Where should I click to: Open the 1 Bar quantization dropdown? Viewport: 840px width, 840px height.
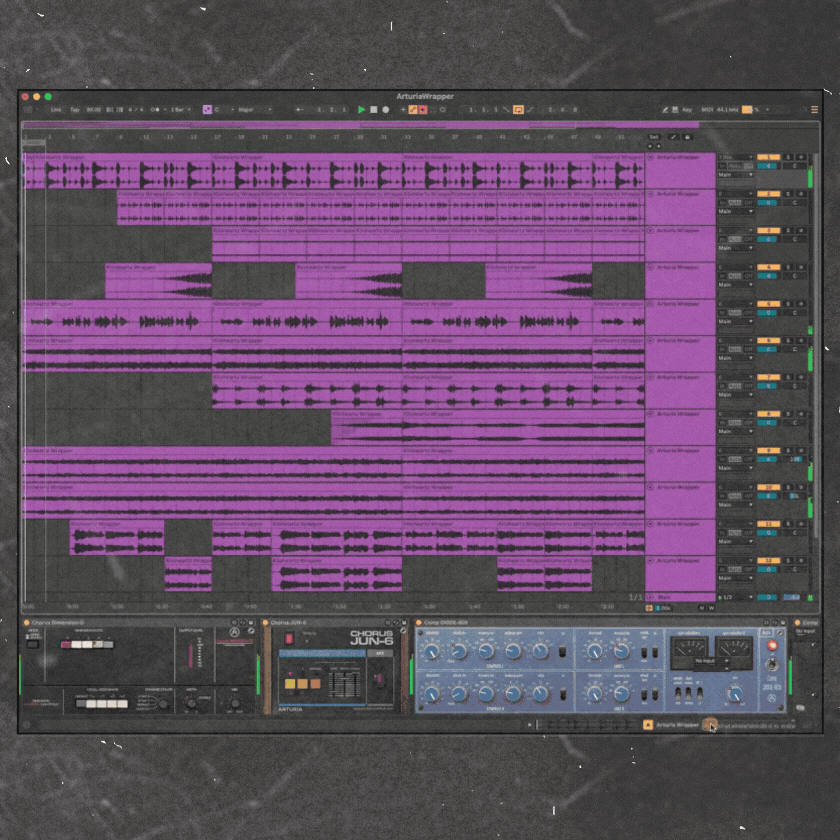[x=181, y=110]
